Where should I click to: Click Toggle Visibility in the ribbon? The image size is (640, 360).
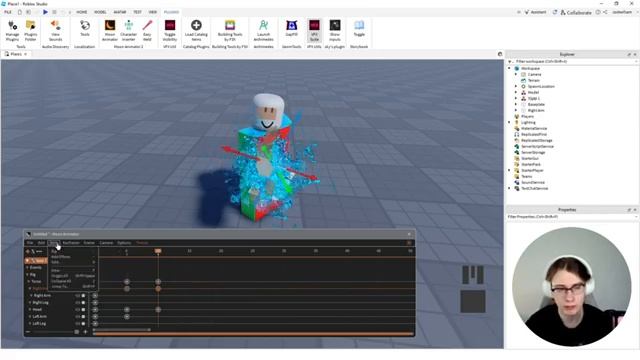[170, 30]
